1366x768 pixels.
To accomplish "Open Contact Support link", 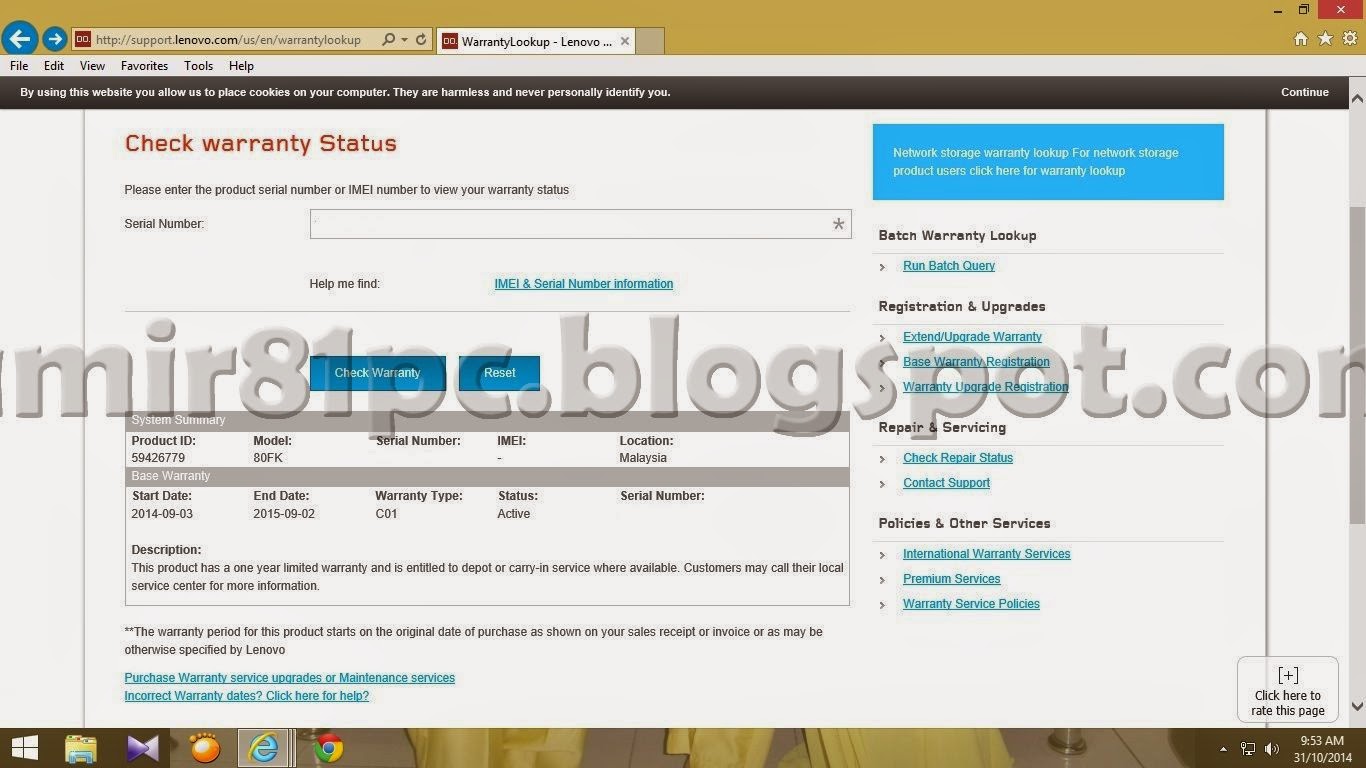I will click(x=946, y=483).
